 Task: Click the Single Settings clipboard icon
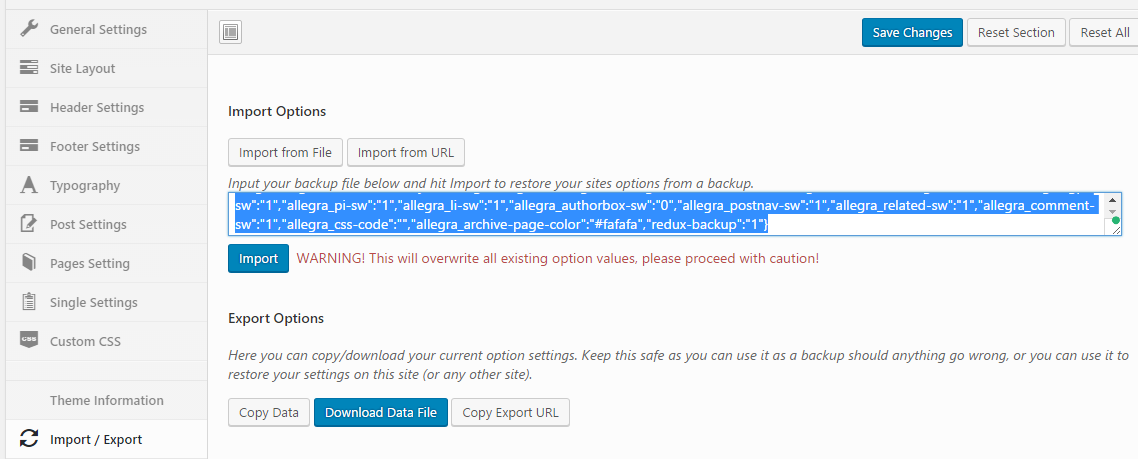[29, 302]
